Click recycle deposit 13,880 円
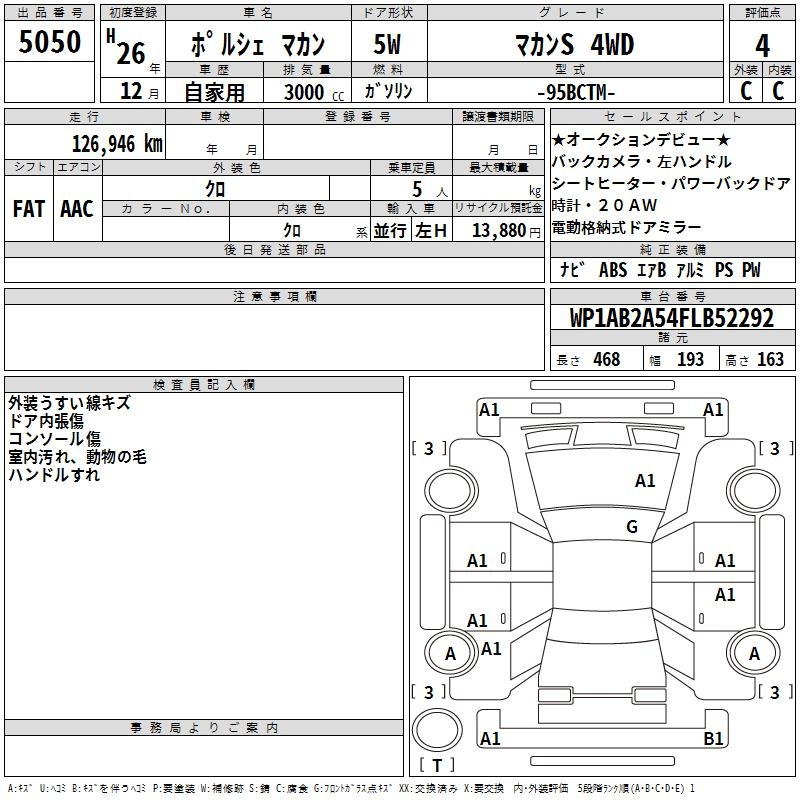 (x=506, y=231)
